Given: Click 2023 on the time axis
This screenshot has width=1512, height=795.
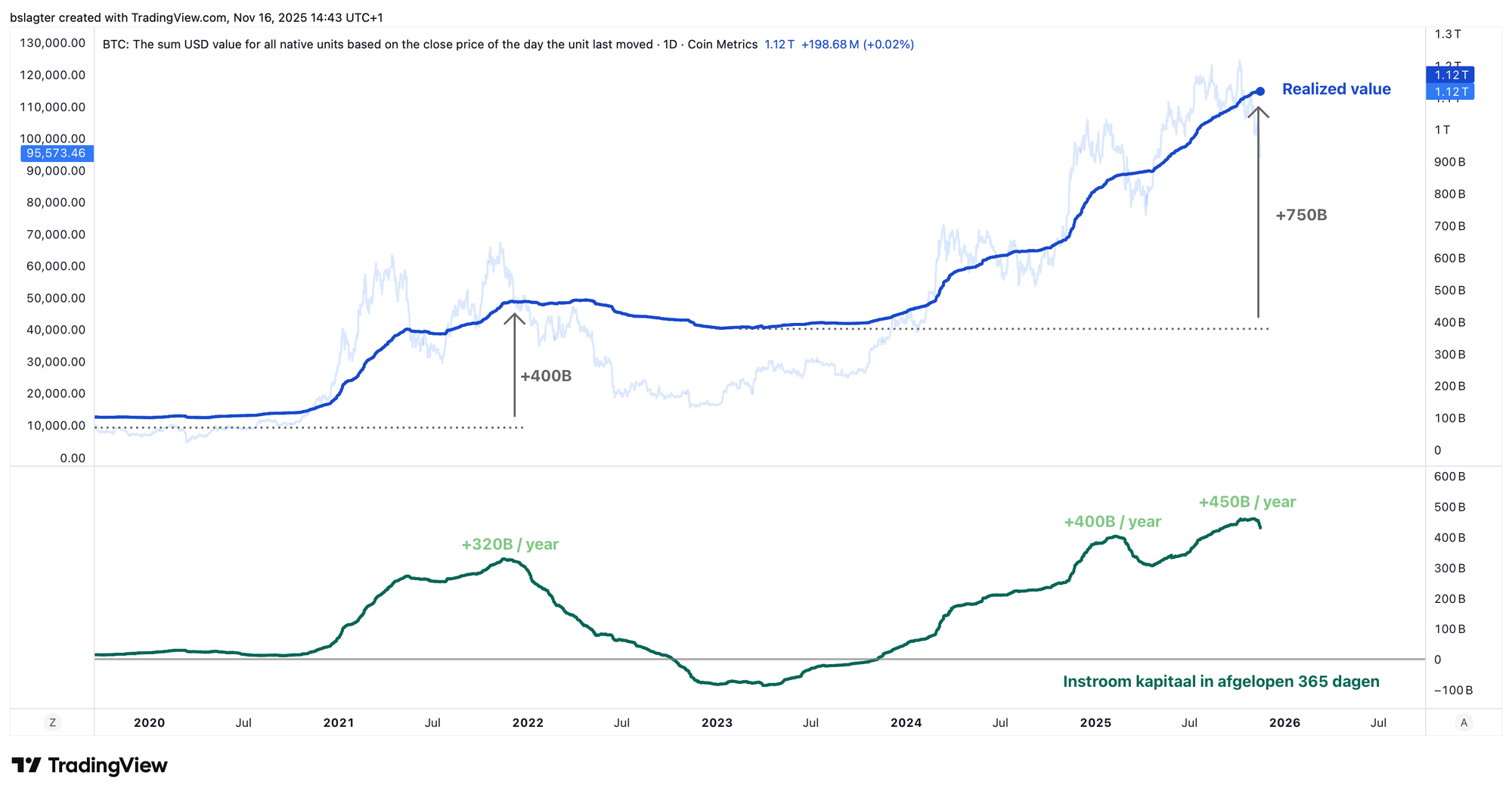Looking at the screenshot, I should click(x=717, y=722).
